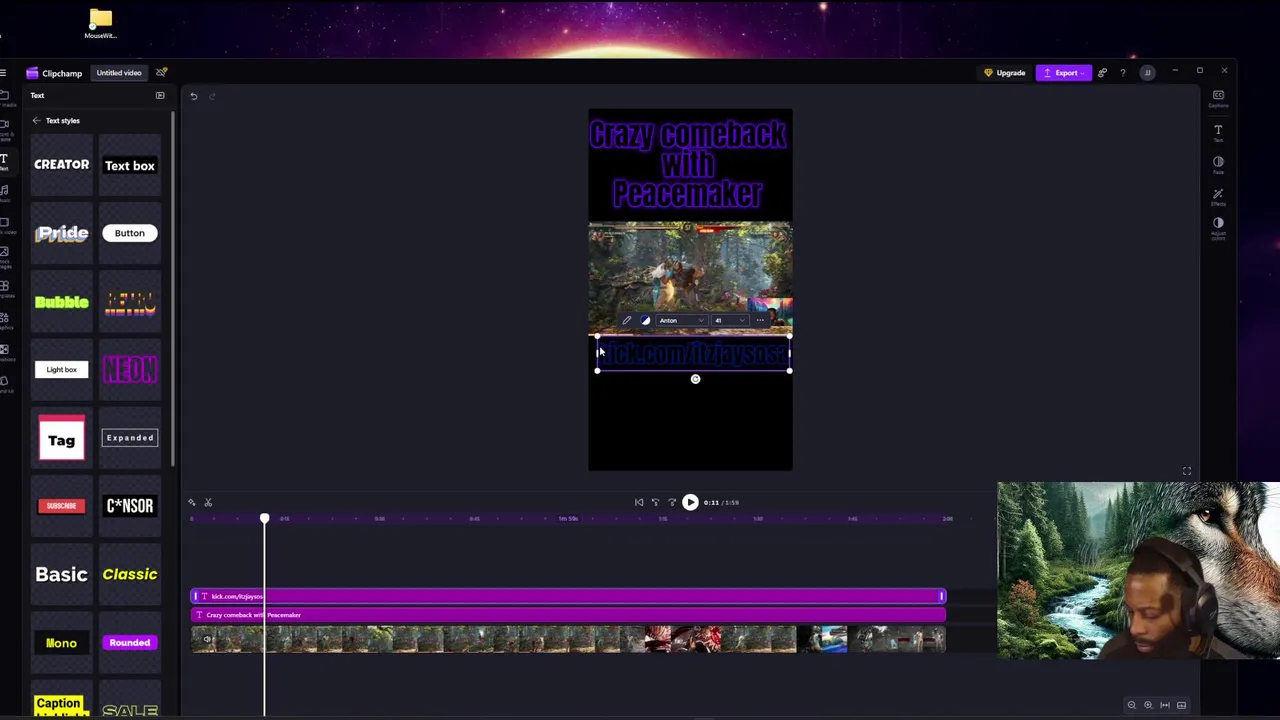The image size is (1280, 720).
Task: Select the Mono text style
Action: pyautogui.click(x=62, y=643)
